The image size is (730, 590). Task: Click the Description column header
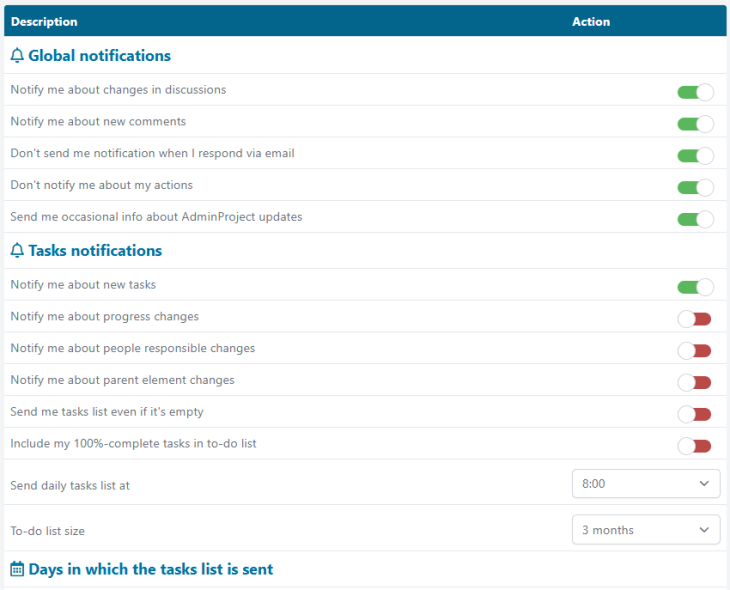(x=44, y=21)
